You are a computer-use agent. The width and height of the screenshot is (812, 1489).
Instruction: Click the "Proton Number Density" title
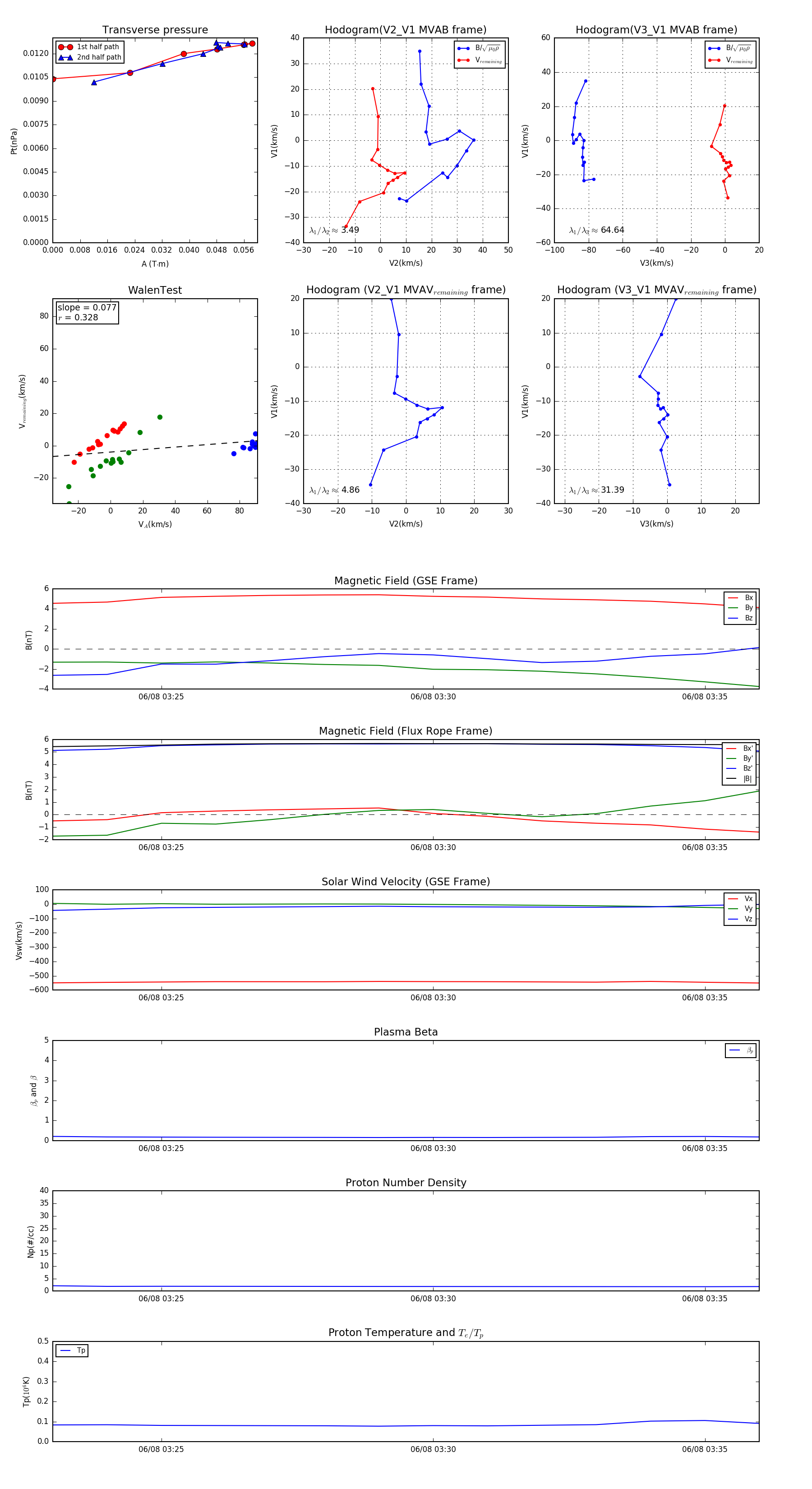406,1183
